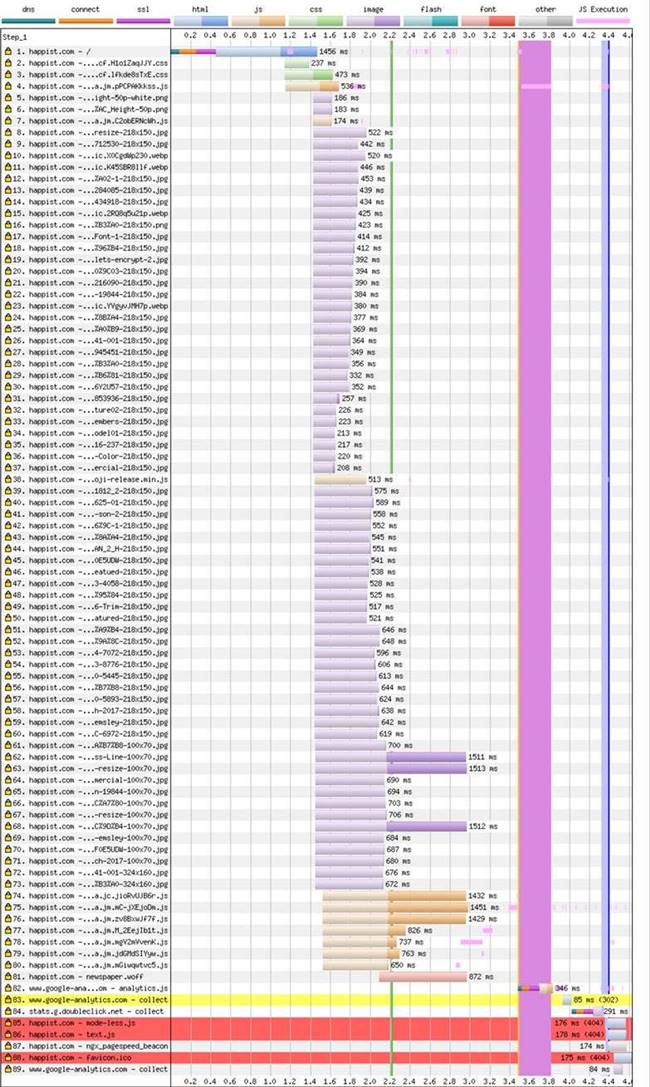Click the '175 ms (404)' label on favicon.ico row
The image size is (650, 1087).
click(585, 1057)
